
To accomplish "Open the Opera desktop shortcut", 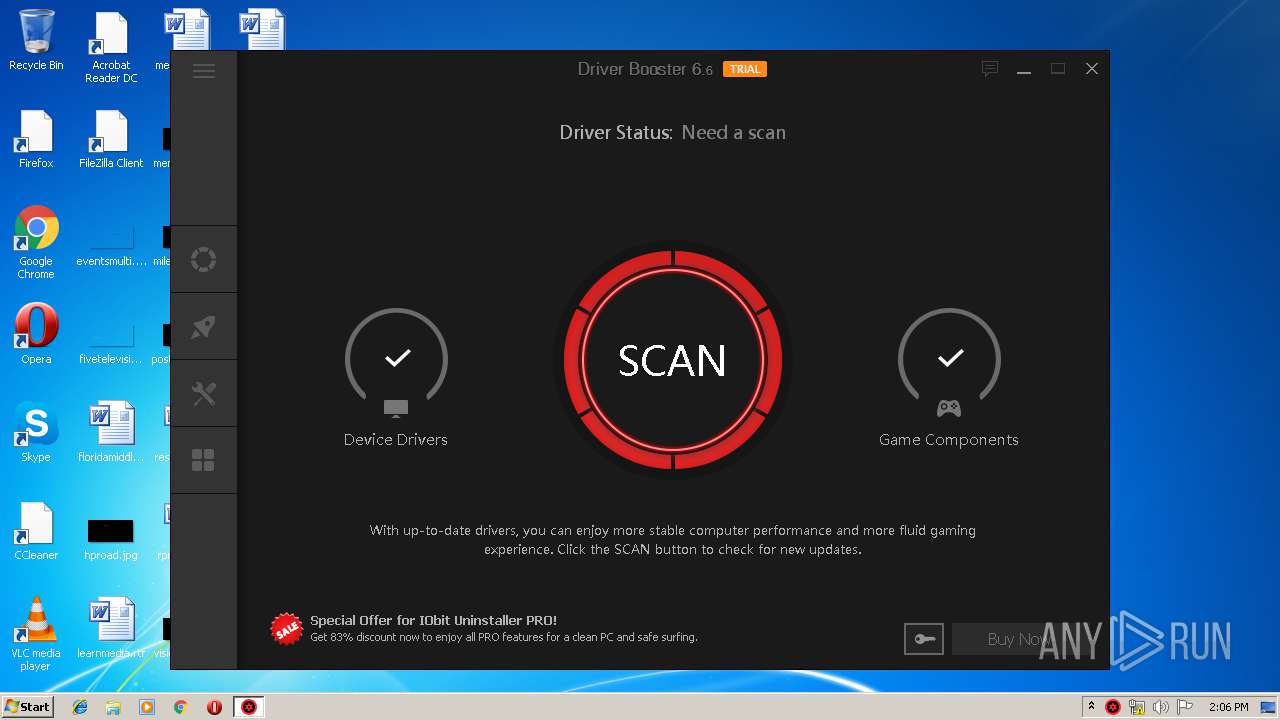I will click(36, 334).
